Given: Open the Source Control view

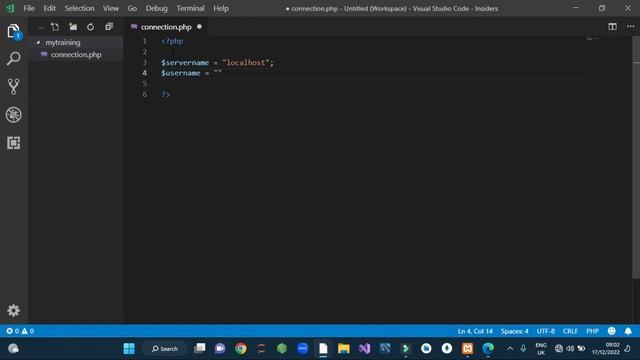Looking at the screenshot, I should (13, 87).
